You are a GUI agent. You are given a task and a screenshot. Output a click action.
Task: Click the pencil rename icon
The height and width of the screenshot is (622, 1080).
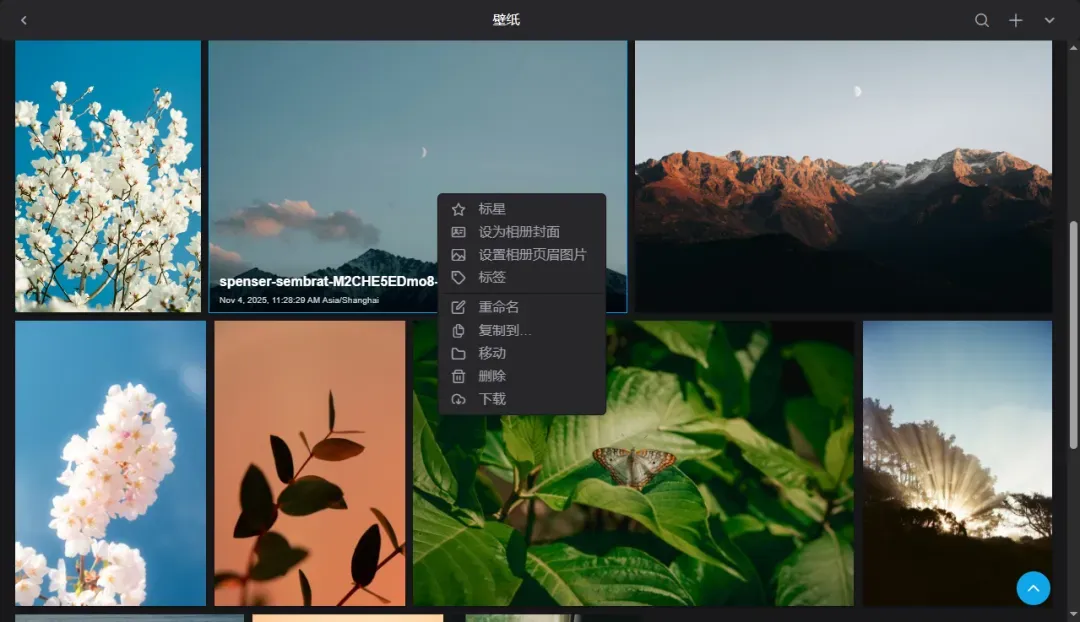pos(459,307)
